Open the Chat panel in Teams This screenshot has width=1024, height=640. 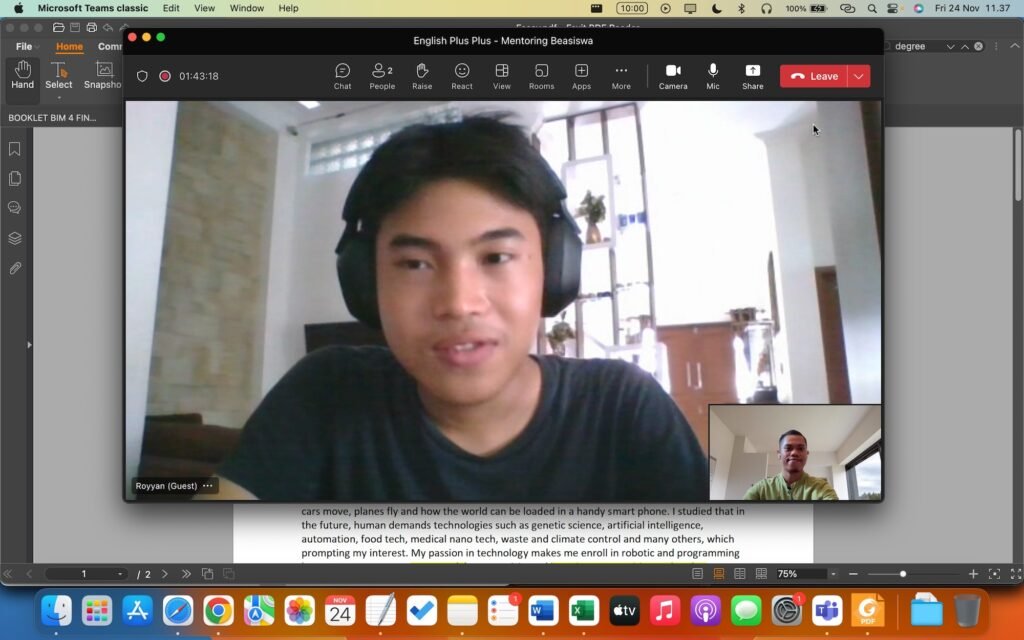pos(342,76)
